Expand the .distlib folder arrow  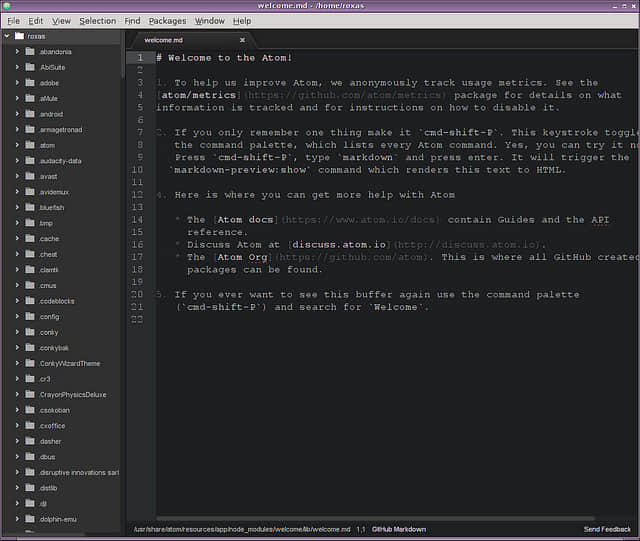click(x=17, y=488)
